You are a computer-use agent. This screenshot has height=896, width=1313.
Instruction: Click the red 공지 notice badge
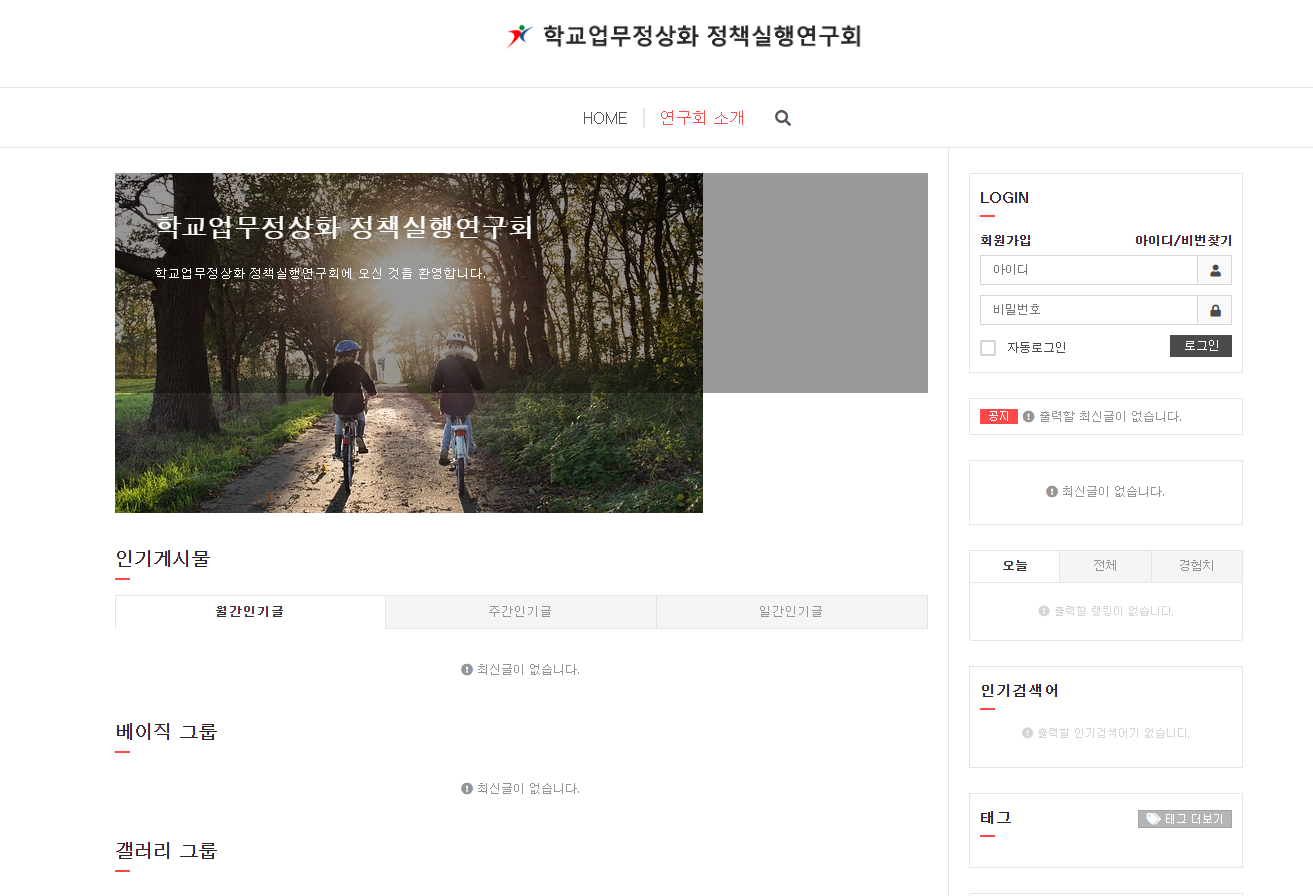click(998, 417)
